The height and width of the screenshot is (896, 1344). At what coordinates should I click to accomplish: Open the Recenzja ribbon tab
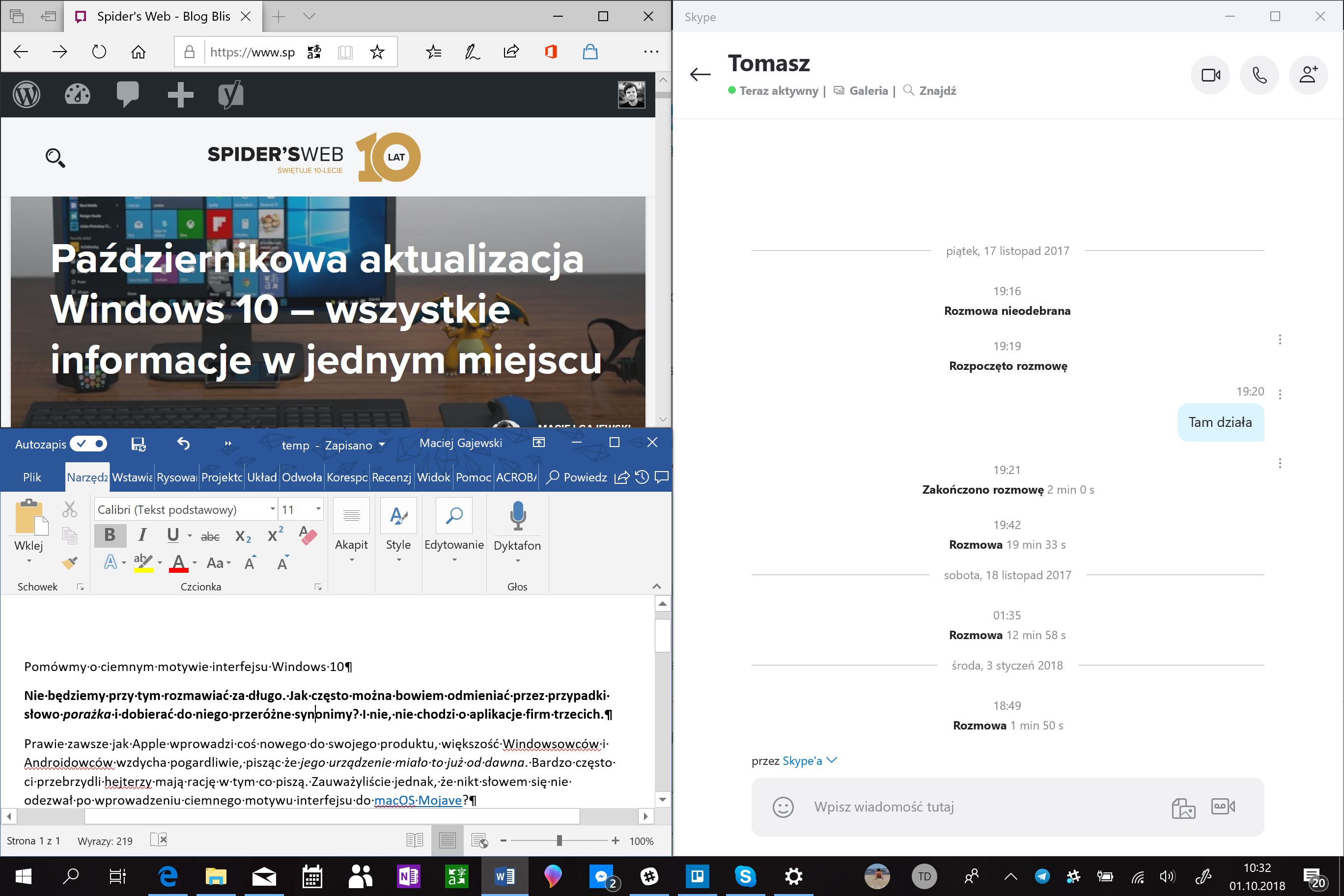click(x=392, y=477)
